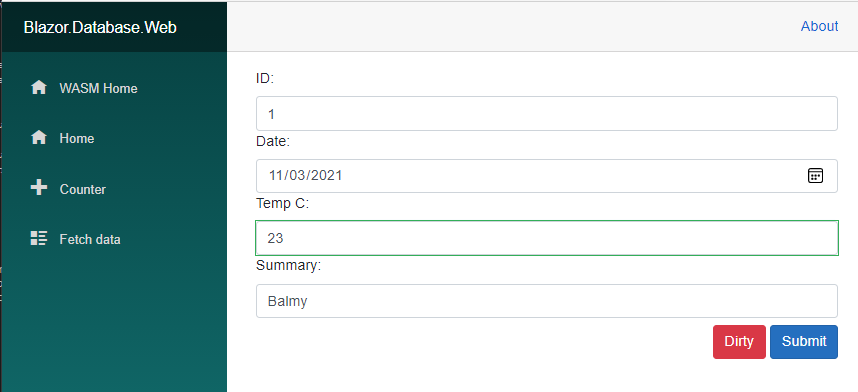Click the Blazor.Database.Web brand title
The height and width of the screenshot is (392, 858).
point(100,27)
